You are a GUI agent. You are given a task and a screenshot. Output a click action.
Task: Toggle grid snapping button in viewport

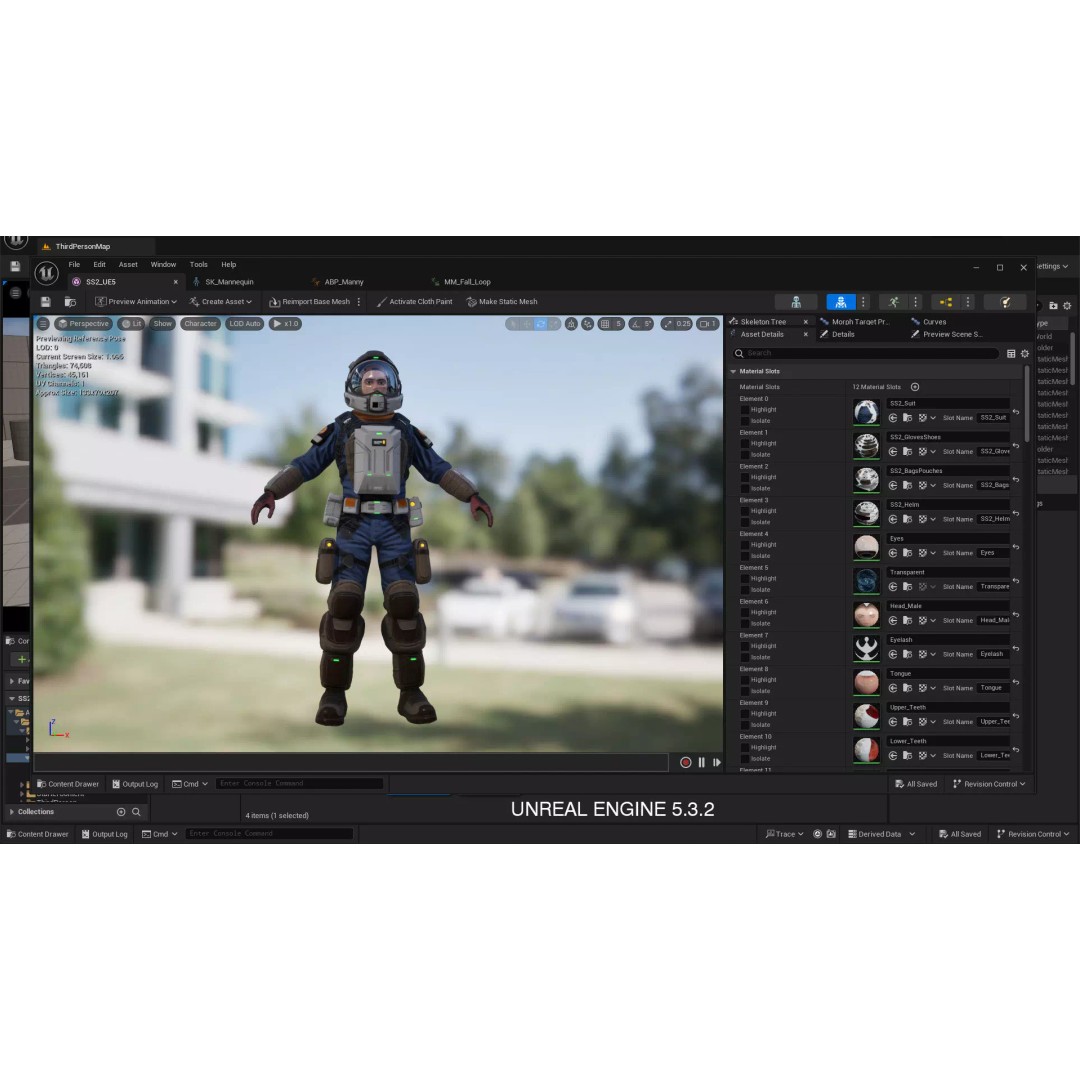click(604, 324)
